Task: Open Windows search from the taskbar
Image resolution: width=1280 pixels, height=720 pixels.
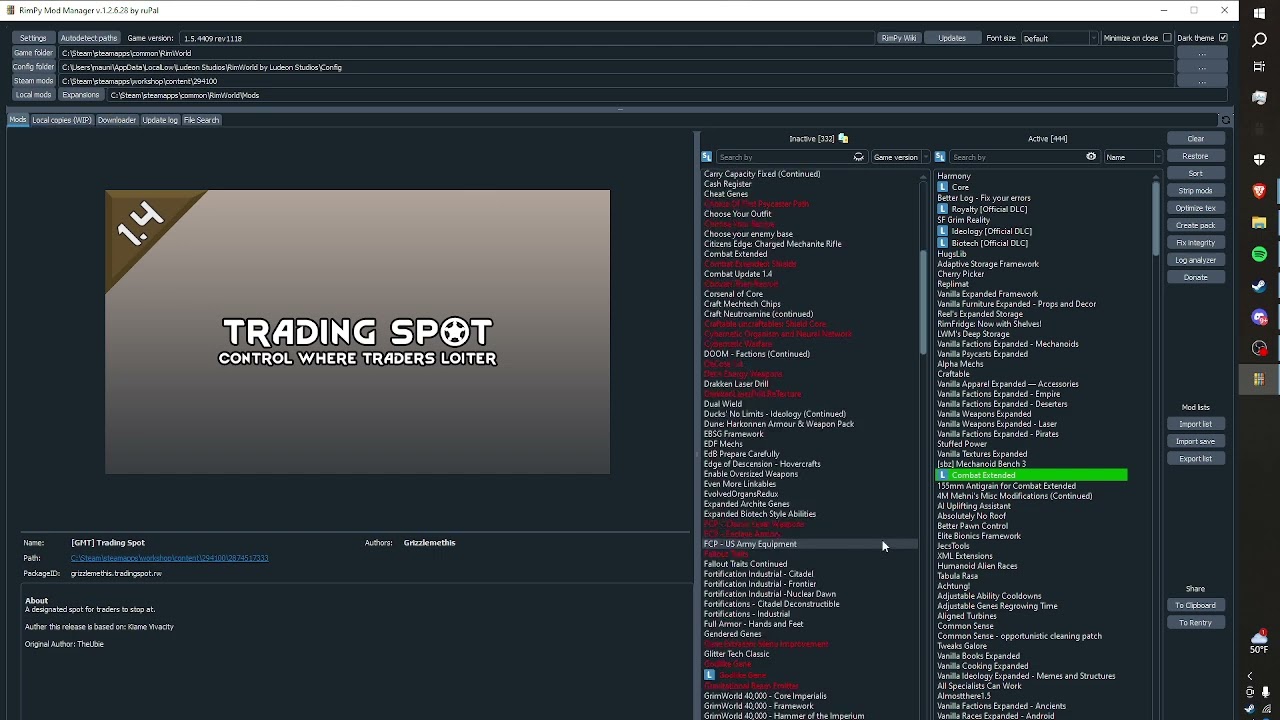Action: 1259,40
